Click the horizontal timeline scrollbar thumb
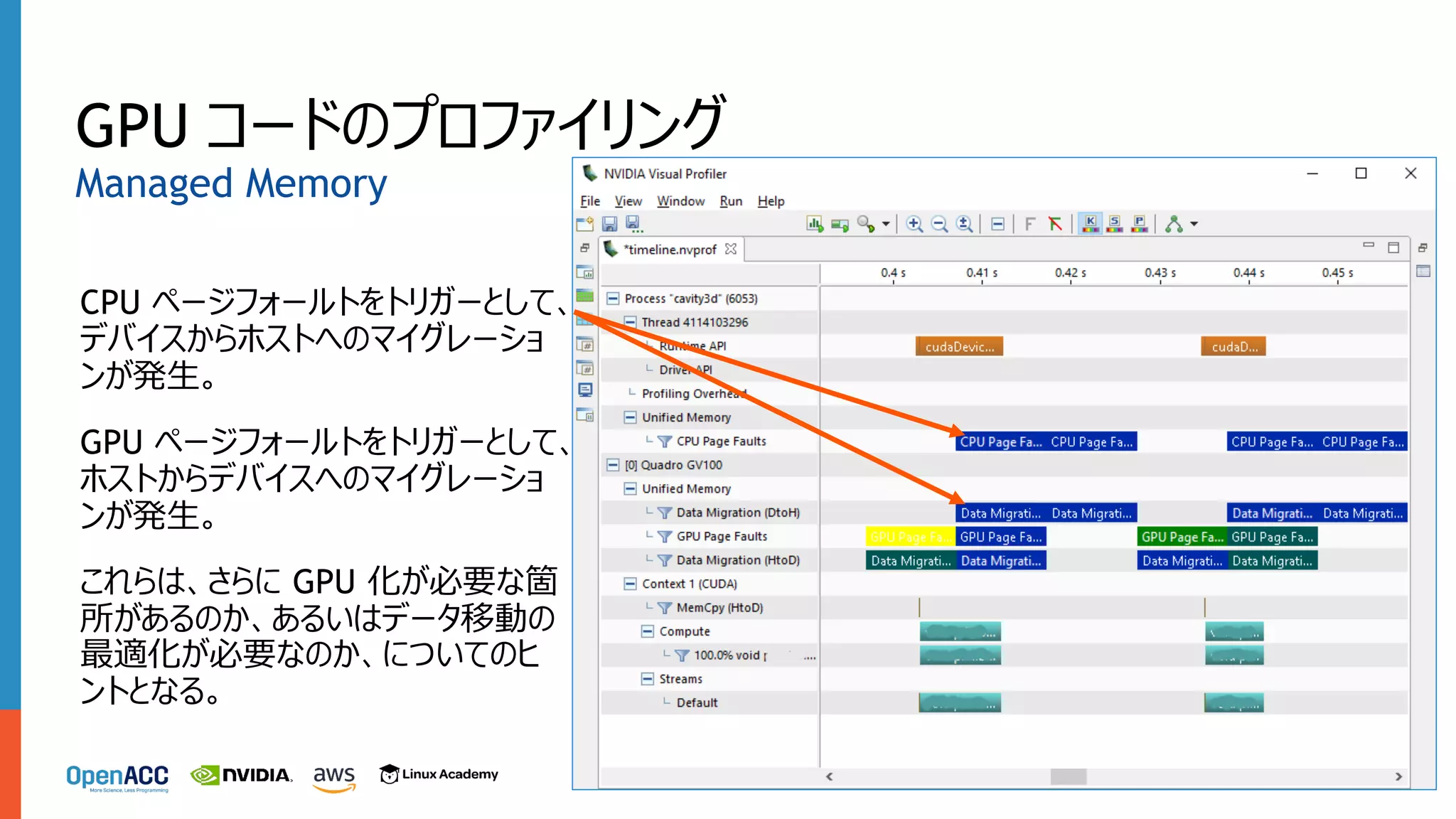The height and width of the screenshot is (819, 1456). click(x=1068, y=777)
